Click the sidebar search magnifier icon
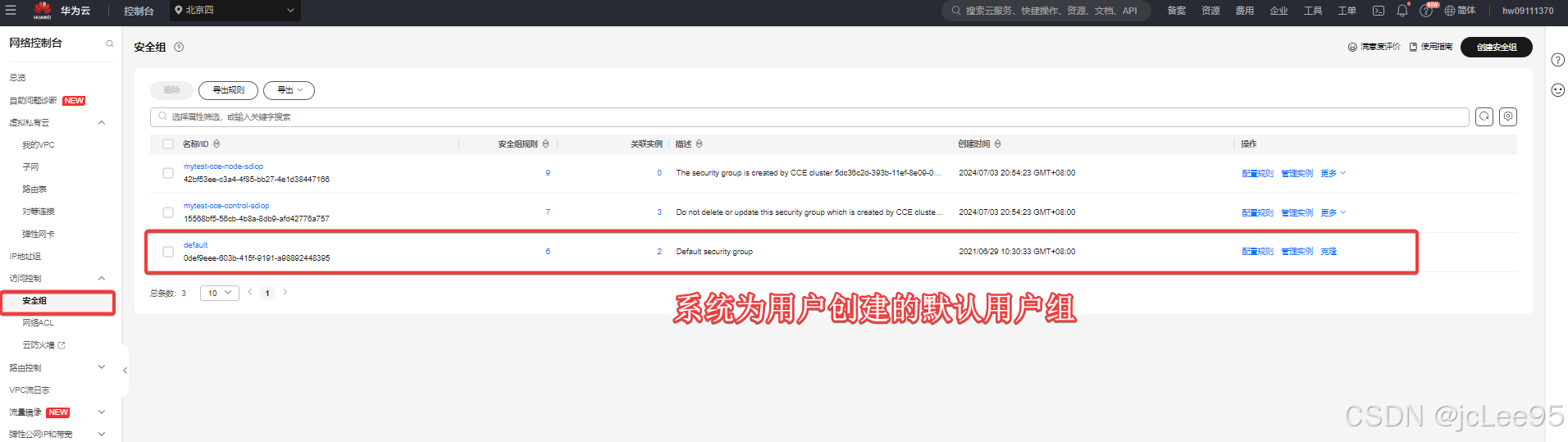Viewport: 1568px width, 442px height. tap(110, 43)
